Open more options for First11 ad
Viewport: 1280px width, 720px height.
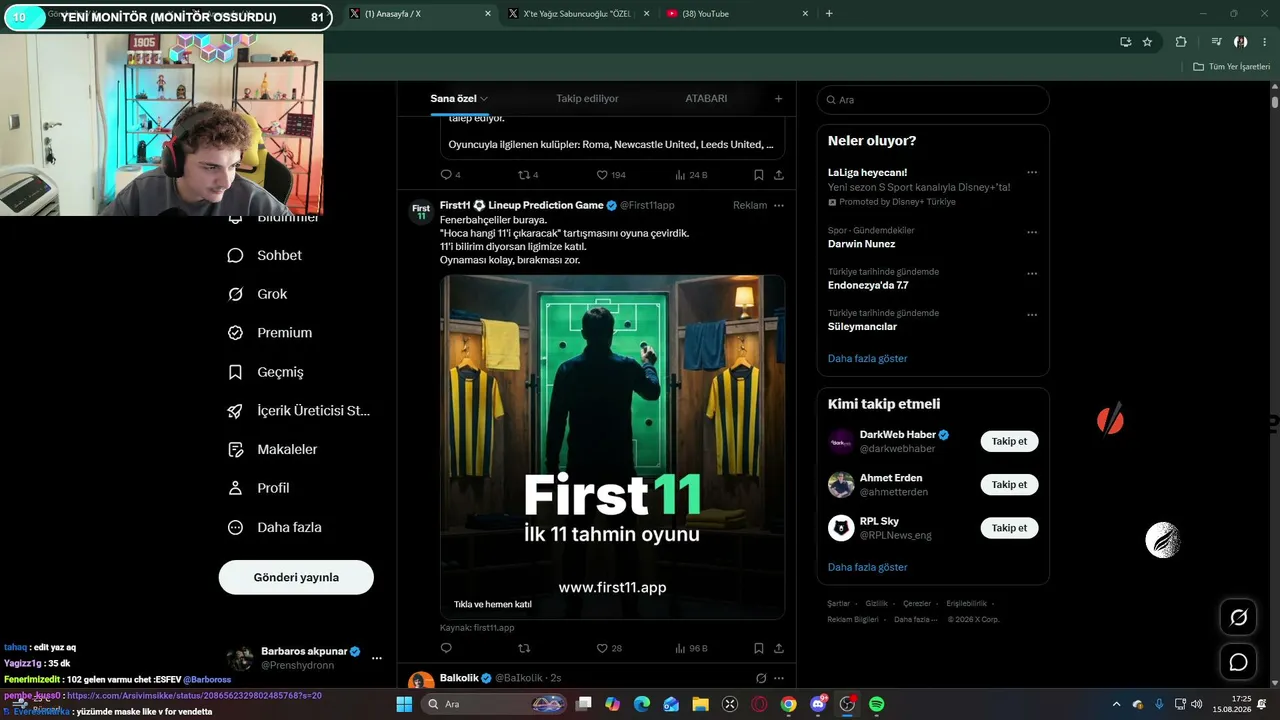(x=779, y=205)
